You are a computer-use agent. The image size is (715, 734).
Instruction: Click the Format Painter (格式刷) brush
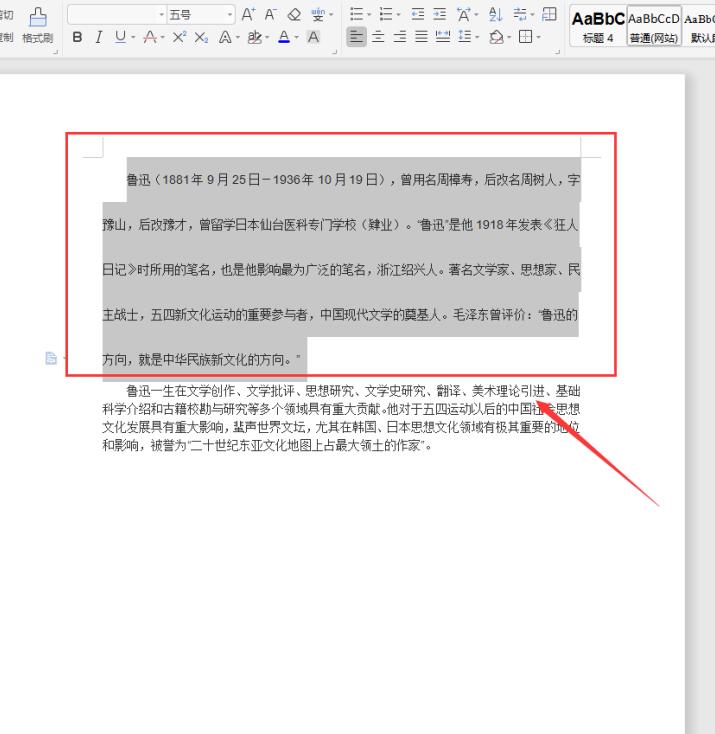pyautogui.click(x=38, y=24)
